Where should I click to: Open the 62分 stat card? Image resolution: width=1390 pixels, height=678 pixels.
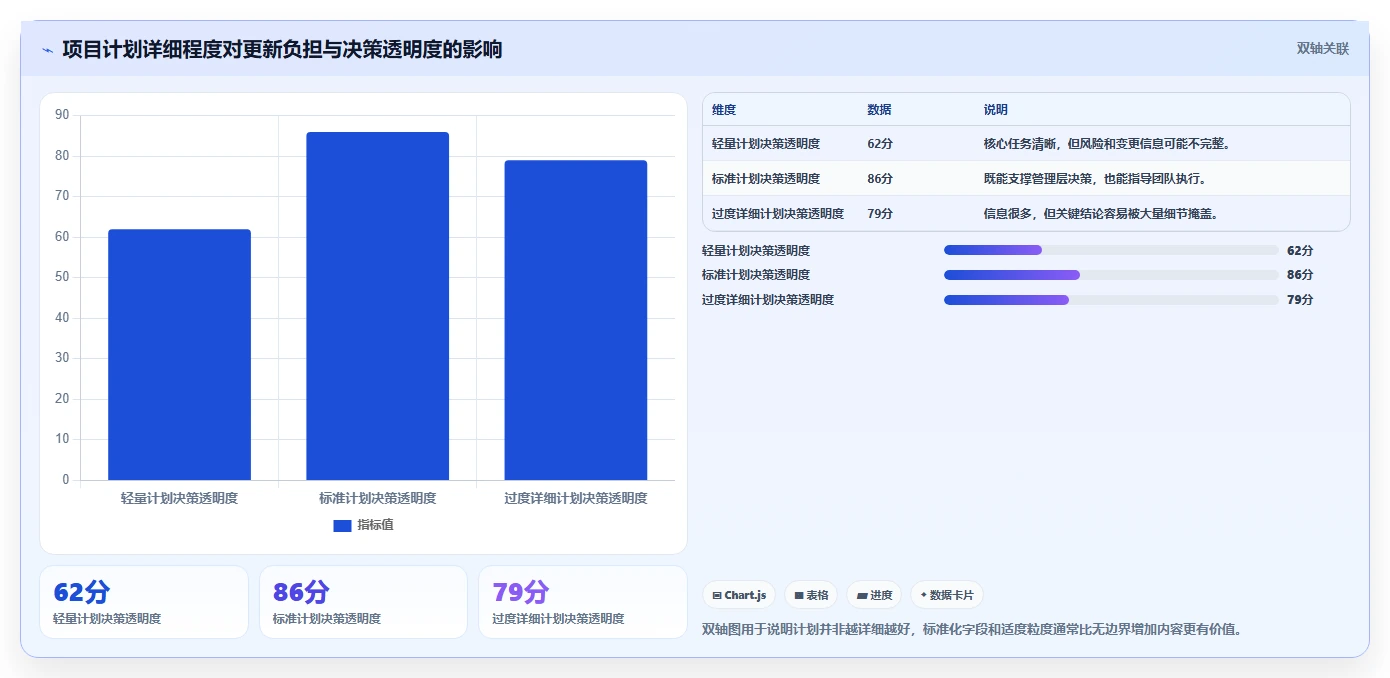(x=144, y=602)
